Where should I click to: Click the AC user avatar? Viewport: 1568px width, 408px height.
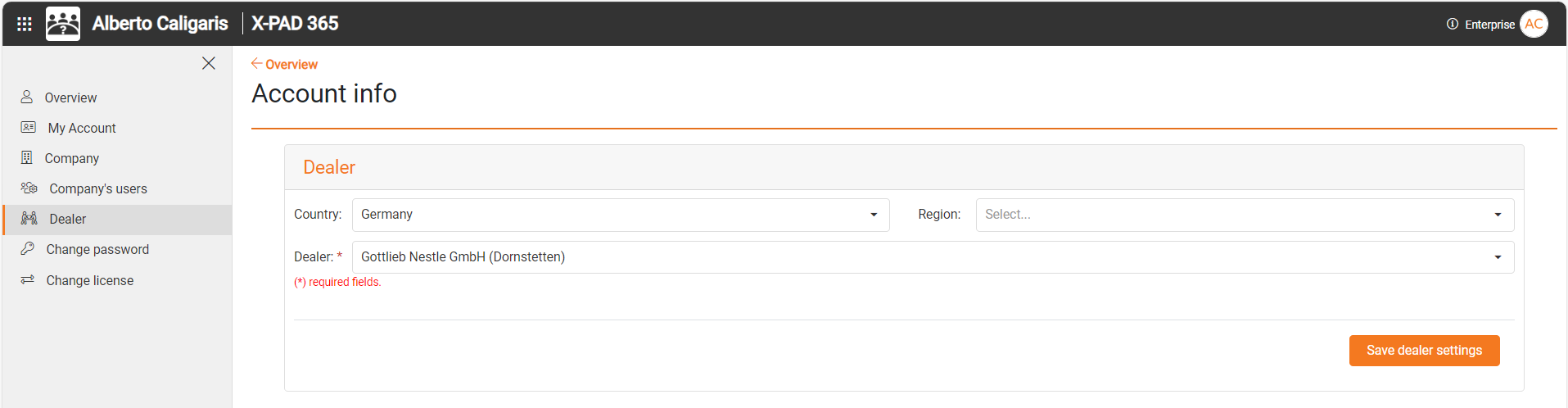tap(1534, 24)
